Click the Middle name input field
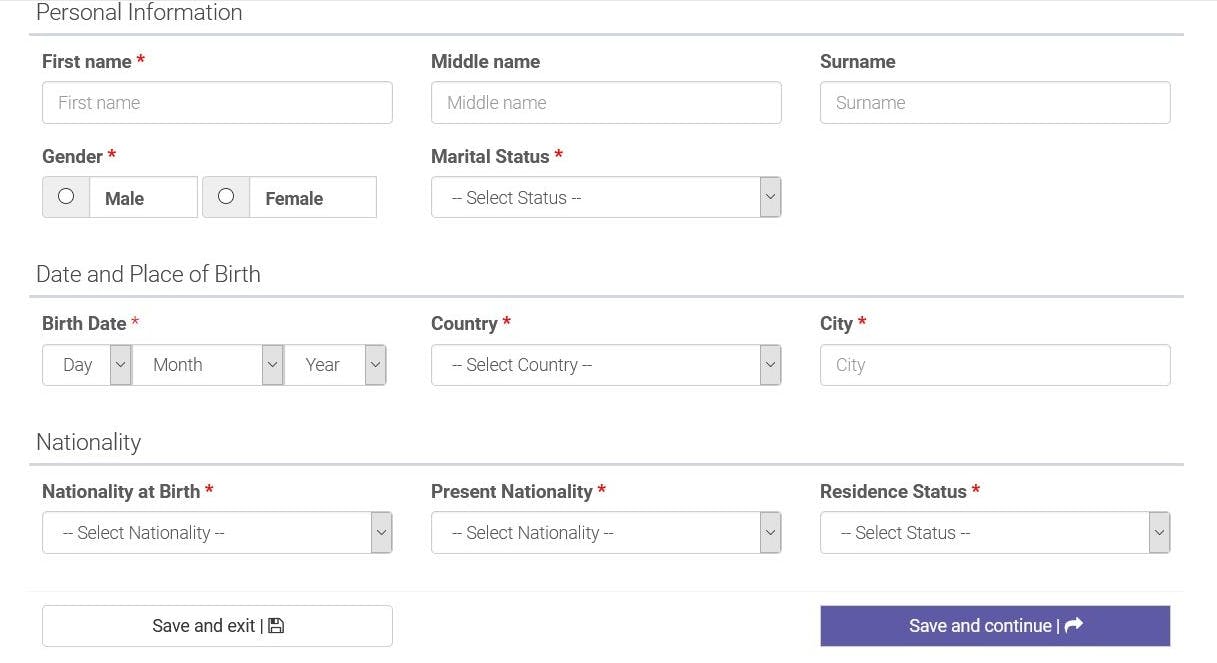The width and height of the screenshot is (1217, 663). (x=606, y=103)
